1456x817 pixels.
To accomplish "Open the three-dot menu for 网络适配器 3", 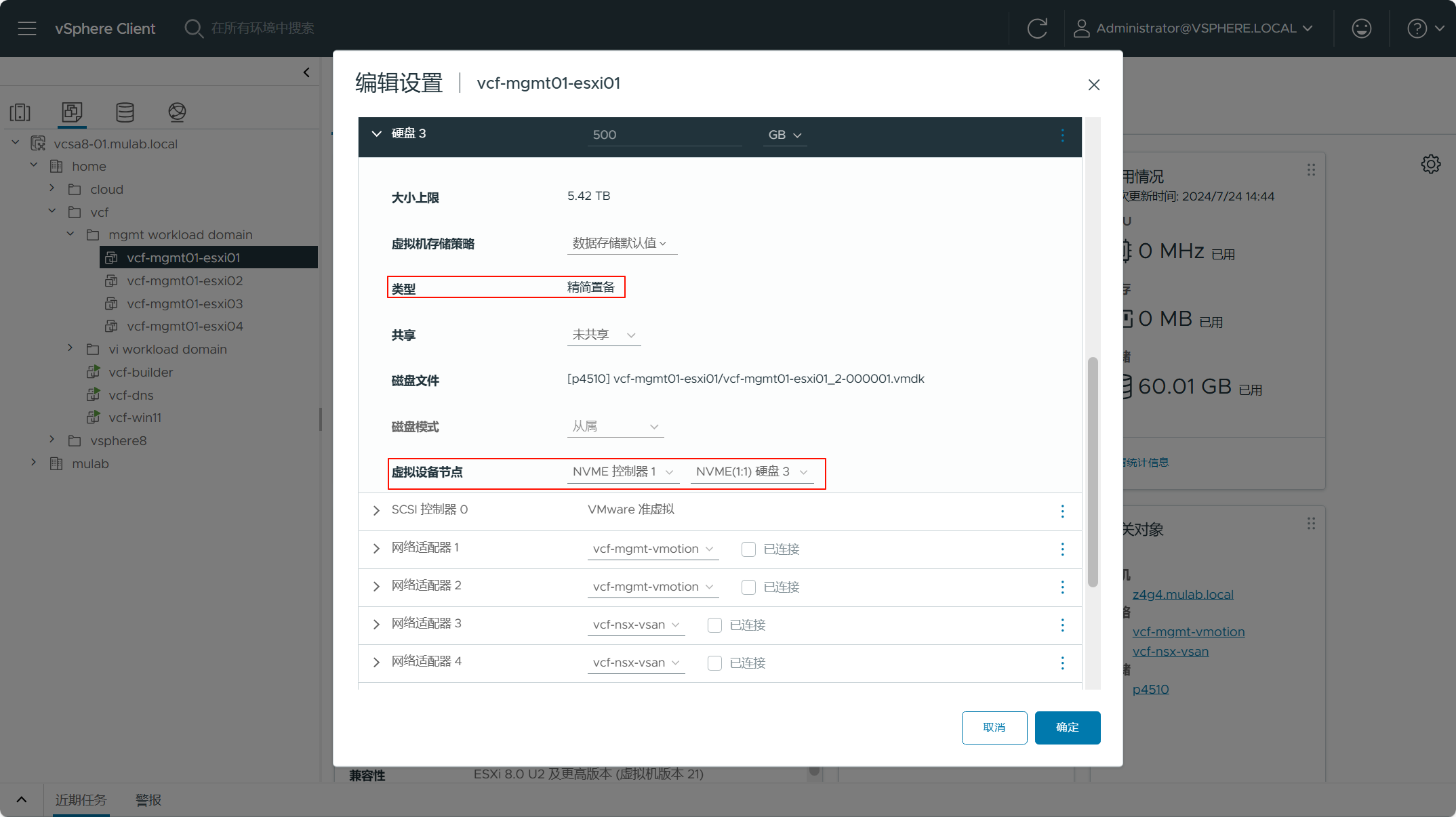I will pyautogui.click(x=1062, y=625).
